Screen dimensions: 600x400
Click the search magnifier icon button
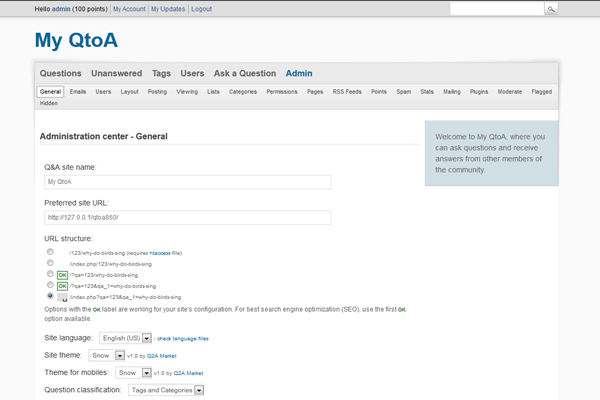[551, 9]
